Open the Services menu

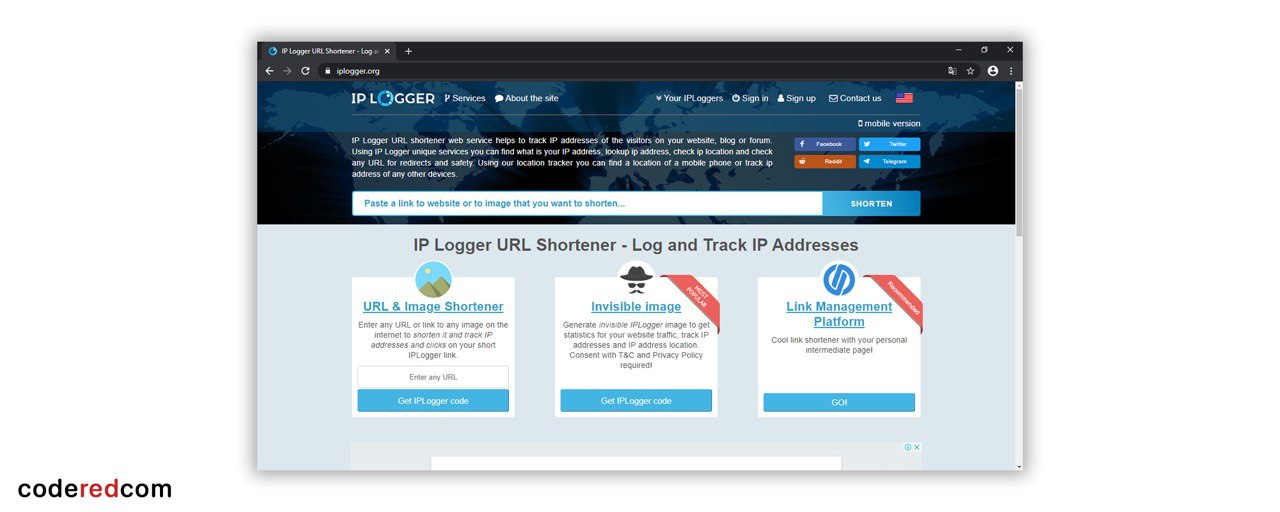[x=465, y=98]
